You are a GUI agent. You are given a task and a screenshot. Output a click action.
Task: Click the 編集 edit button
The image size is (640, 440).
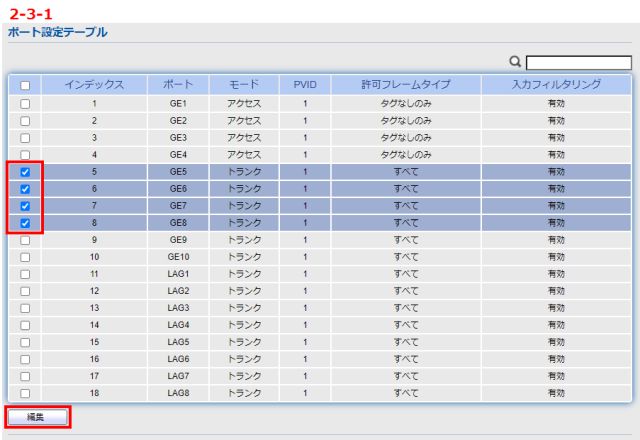click(x=38, y=417)
